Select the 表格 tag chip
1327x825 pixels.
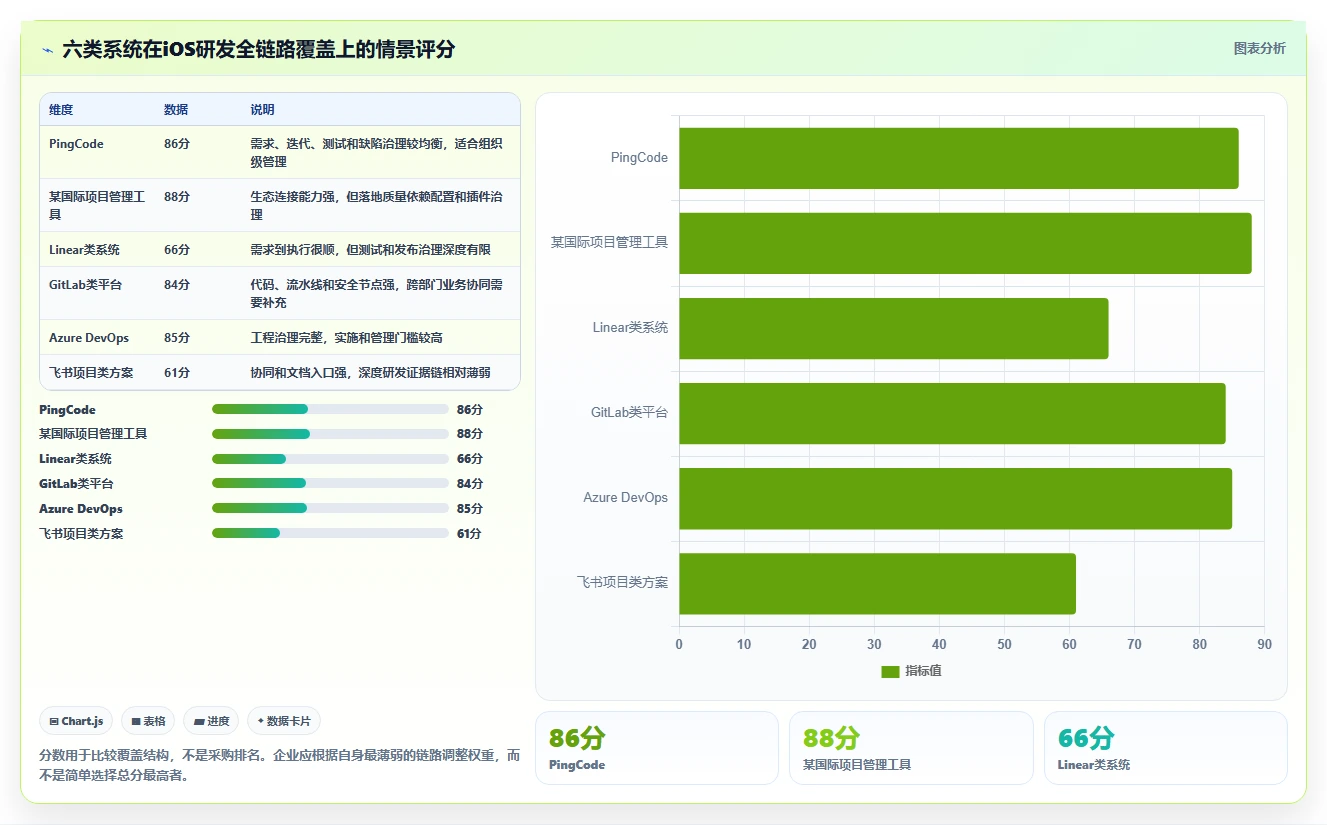coord(148,721)
